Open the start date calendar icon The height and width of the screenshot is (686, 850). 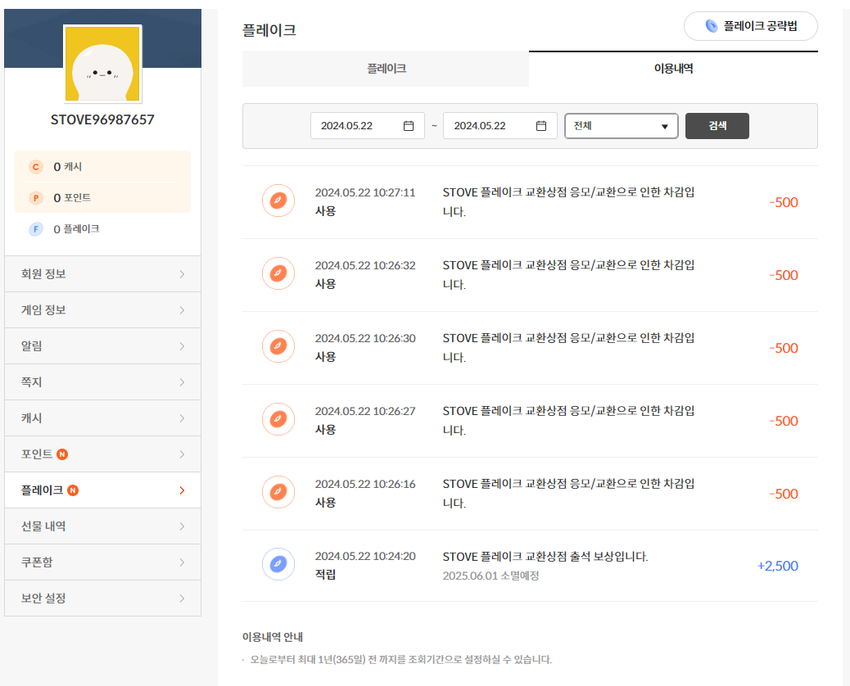(x=408, y=126)
